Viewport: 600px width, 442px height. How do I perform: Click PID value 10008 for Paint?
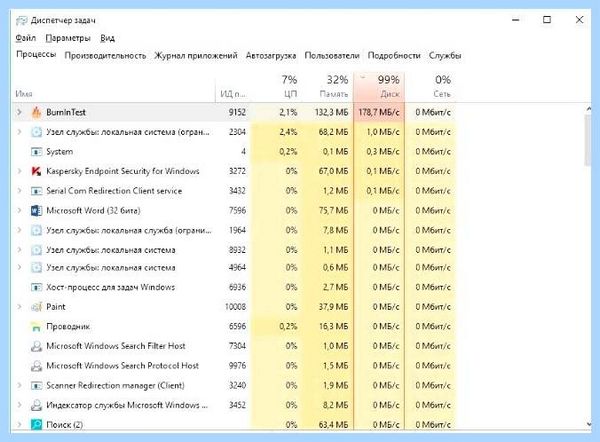pyautogui.click(x=235, y=307)
